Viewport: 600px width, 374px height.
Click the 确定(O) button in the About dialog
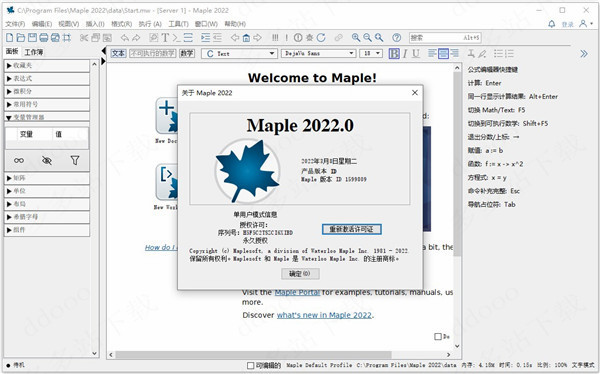coord(300,274)
